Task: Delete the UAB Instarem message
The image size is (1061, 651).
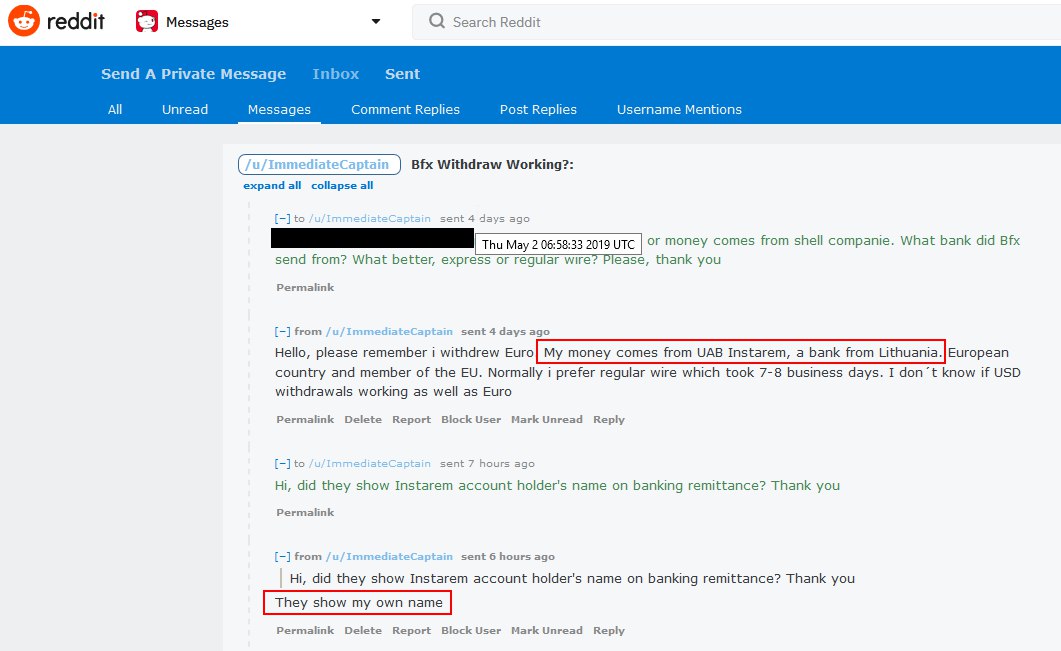Action: [363, 420]
